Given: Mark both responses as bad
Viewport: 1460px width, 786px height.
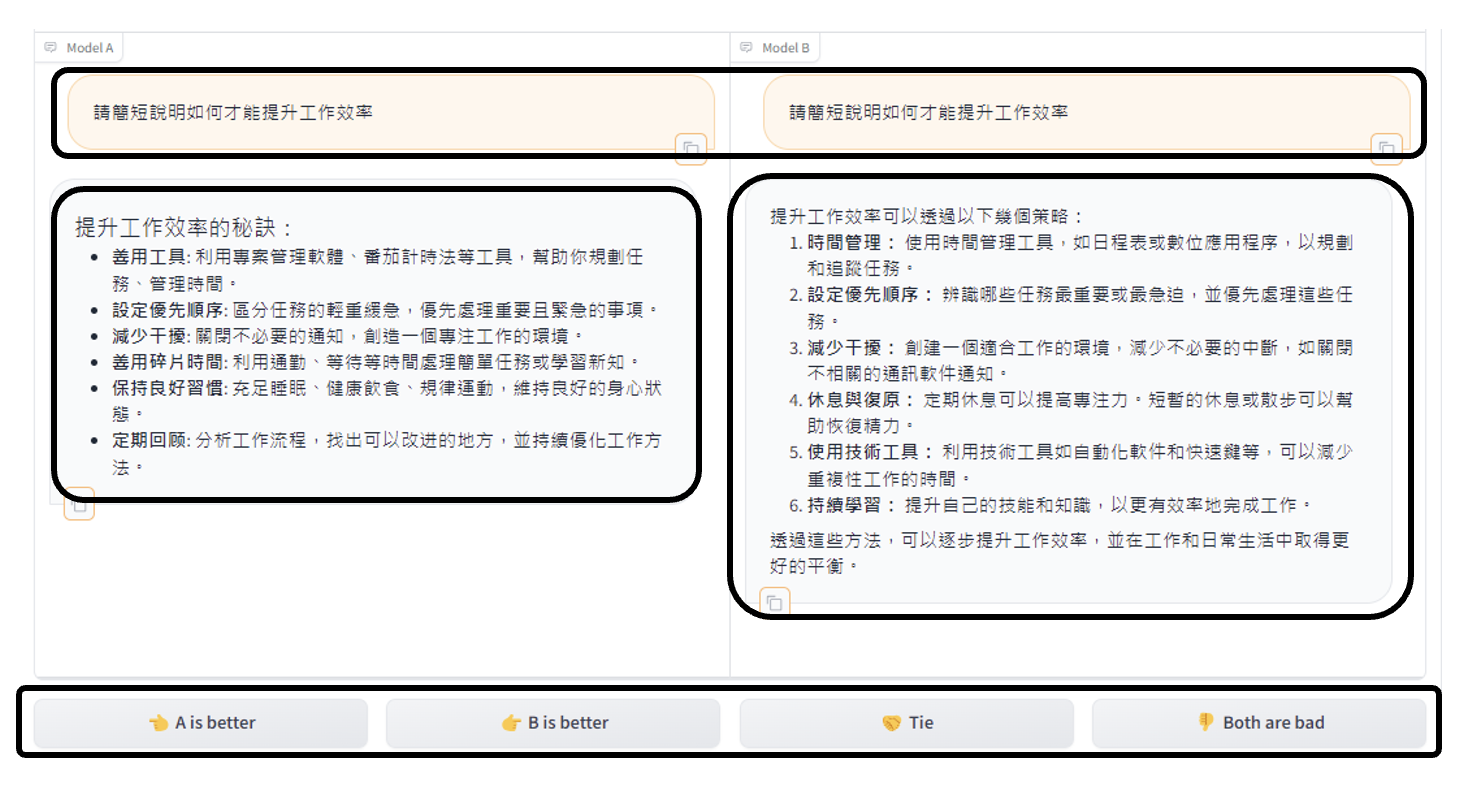Looking at the screenshot, I should click(1258, 723).
